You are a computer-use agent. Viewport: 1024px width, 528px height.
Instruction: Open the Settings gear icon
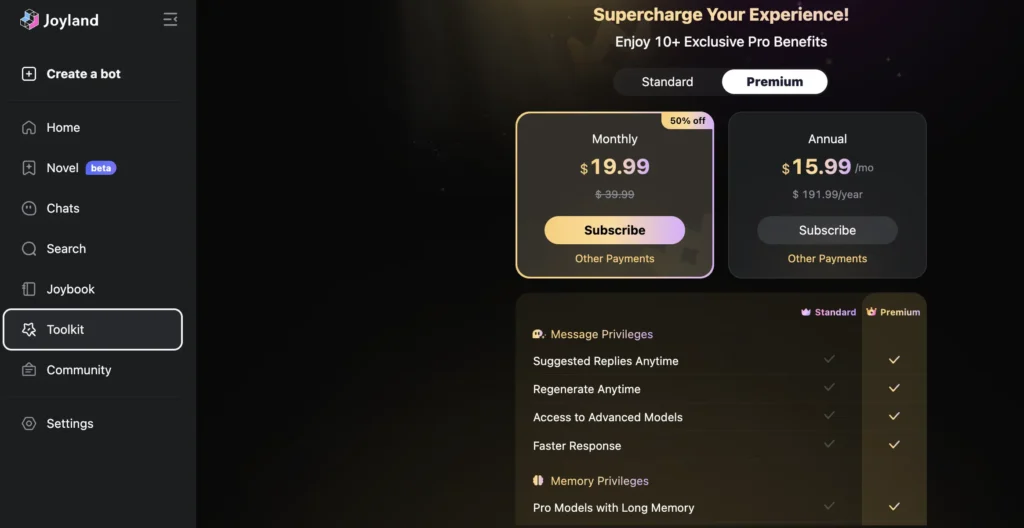pos(29,424)
